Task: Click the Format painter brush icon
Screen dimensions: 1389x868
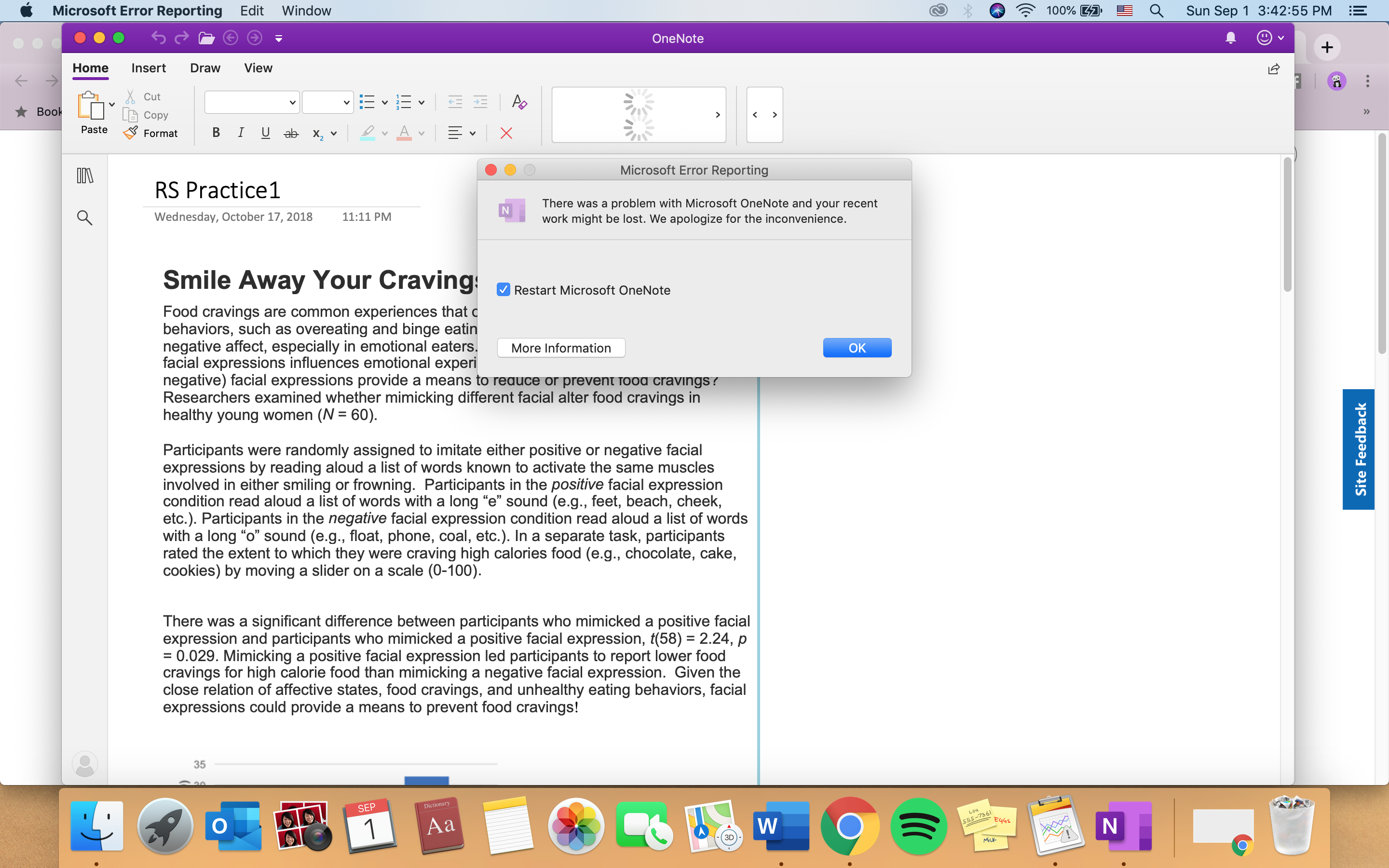Action: pyautogui.click(x=131, y=133)
